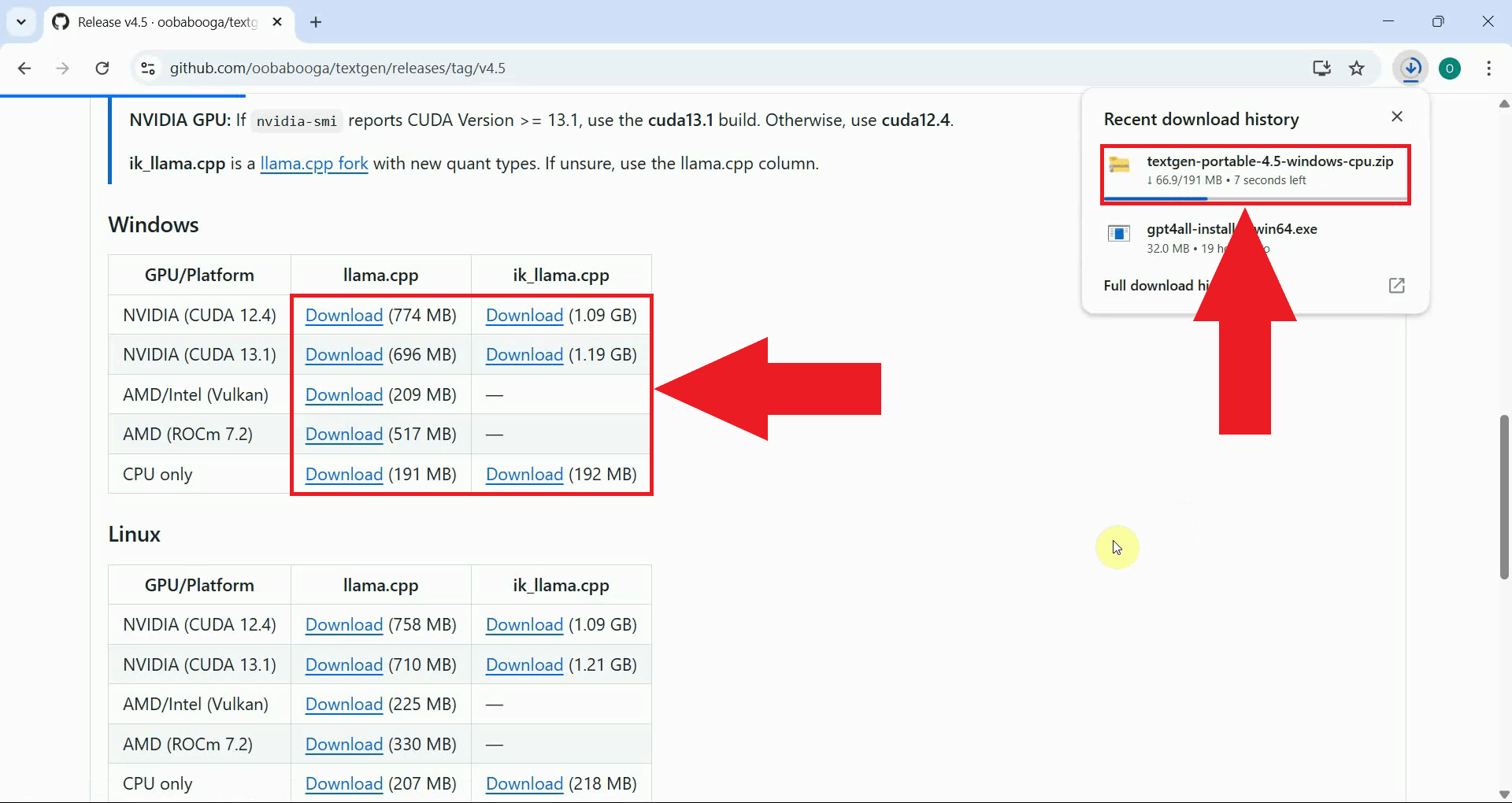Click the browser back arrow icon
Screen dimensions: 1512x803
pos(24,68)
